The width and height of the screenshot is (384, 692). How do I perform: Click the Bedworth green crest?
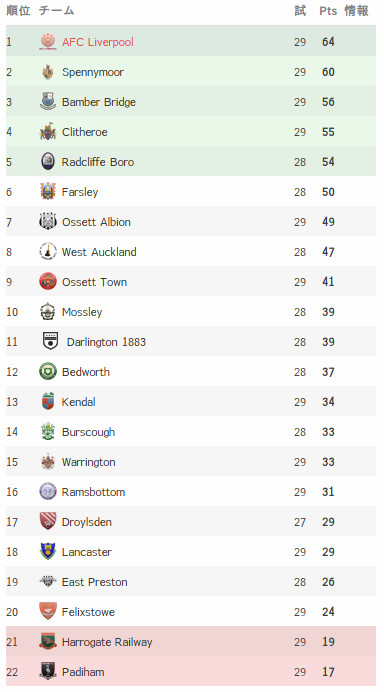tap(48, 372)
